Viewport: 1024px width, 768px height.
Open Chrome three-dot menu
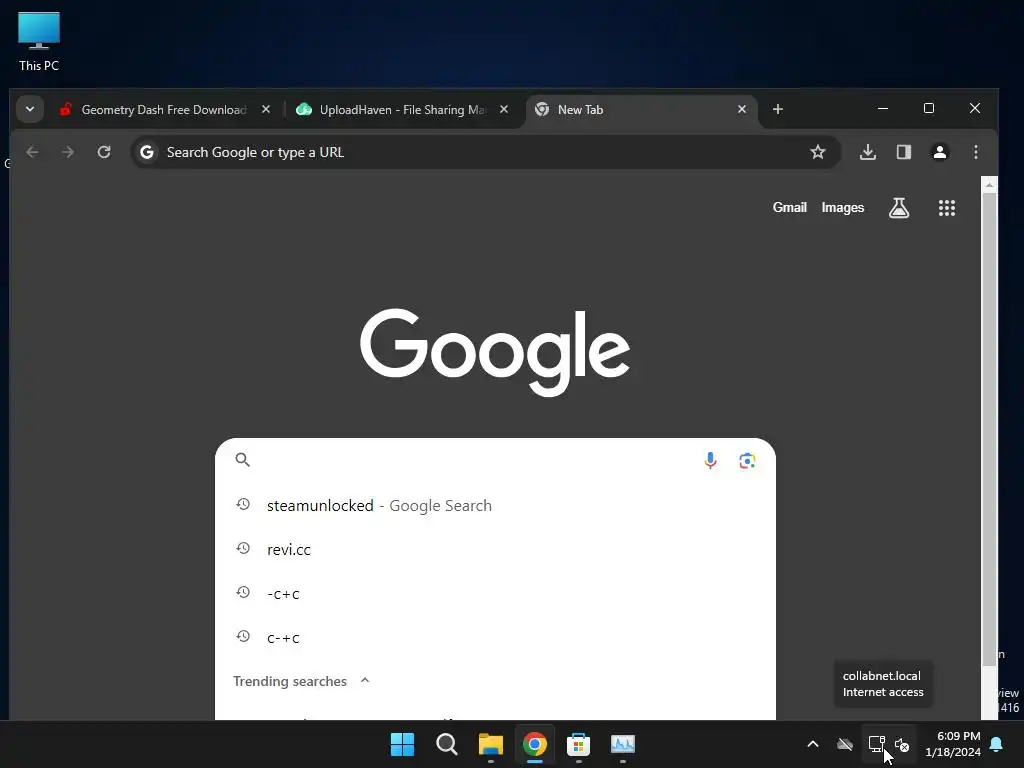pos(976,152)
